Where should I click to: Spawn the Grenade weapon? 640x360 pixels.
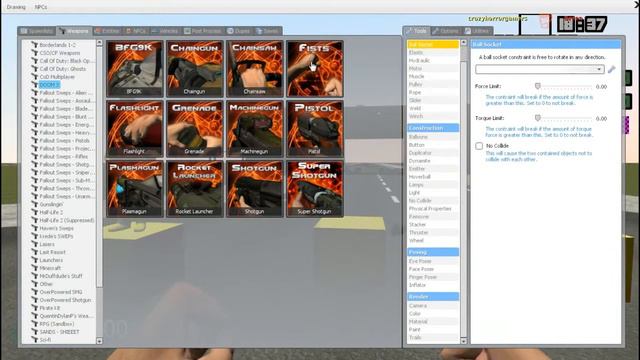coord(195,129)
